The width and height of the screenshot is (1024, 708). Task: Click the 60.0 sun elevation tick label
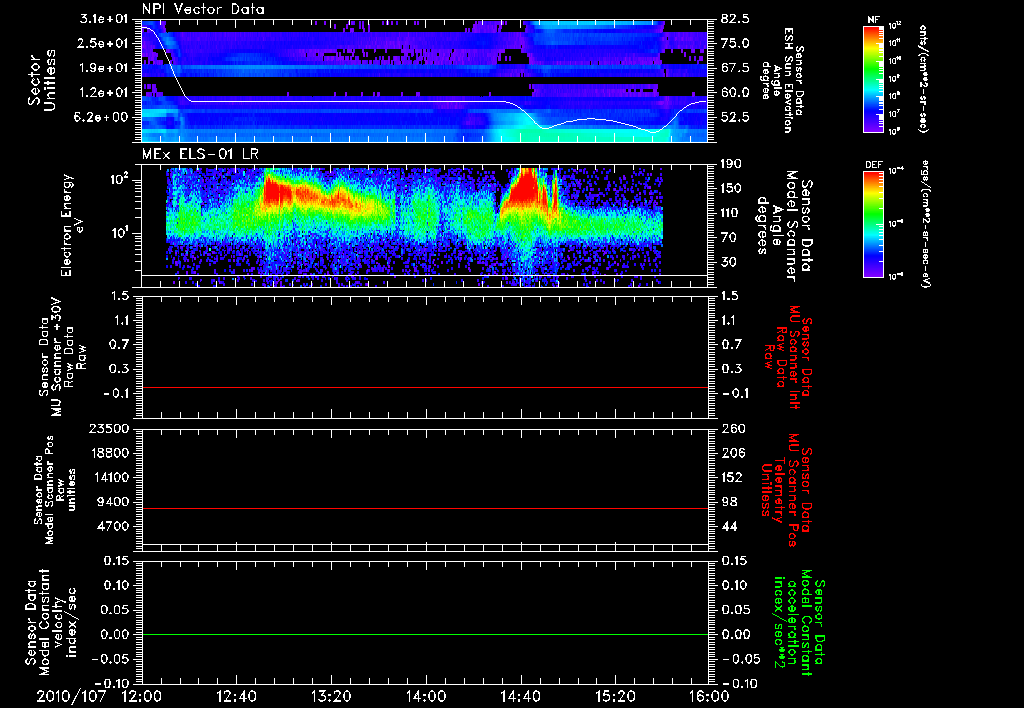click(x=736, y=92)
